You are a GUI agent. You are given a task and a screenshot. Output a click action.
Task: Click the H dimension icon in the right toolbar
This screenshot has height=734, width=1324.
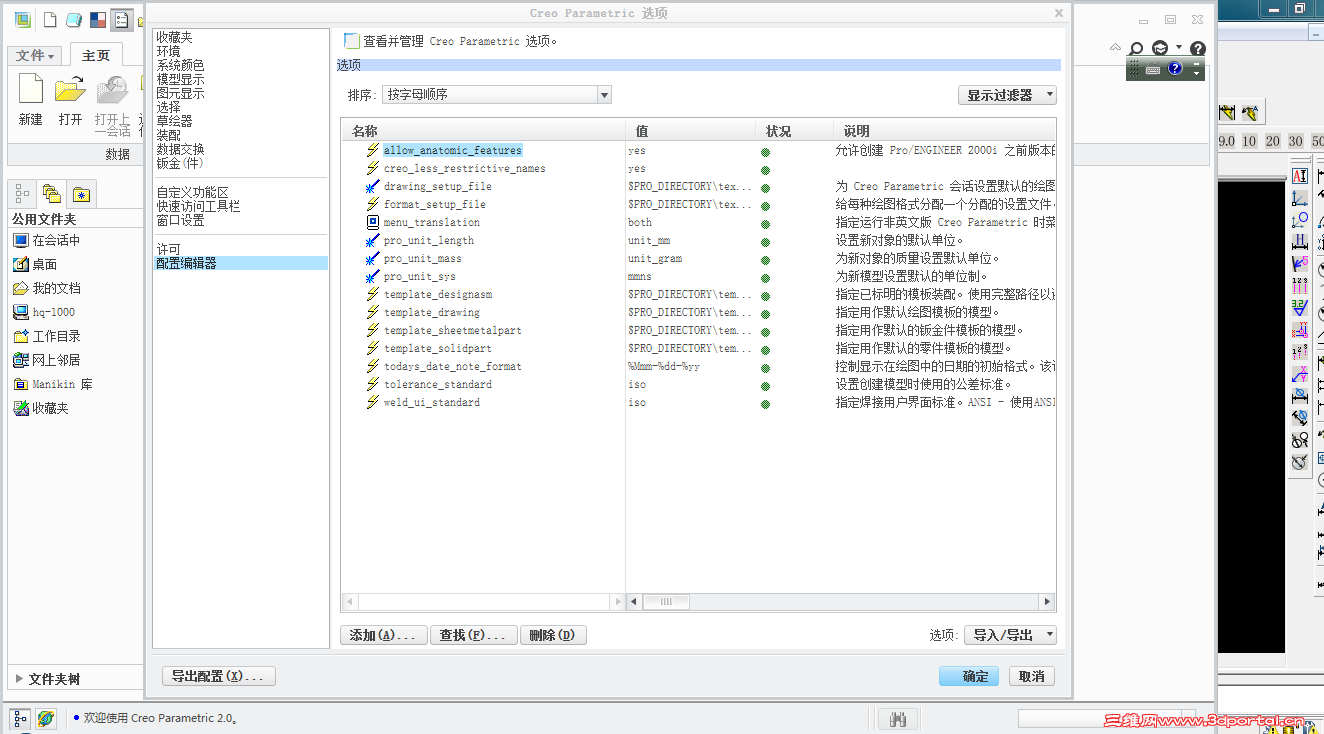tap(1300, 242)
